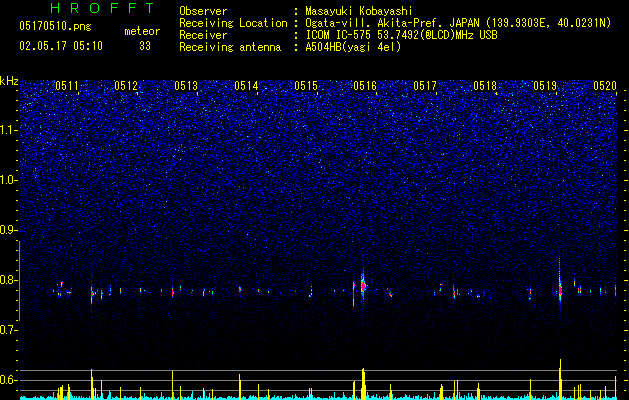Click the meteor label
The image size is (629, 400).
[x=142, y=31]
